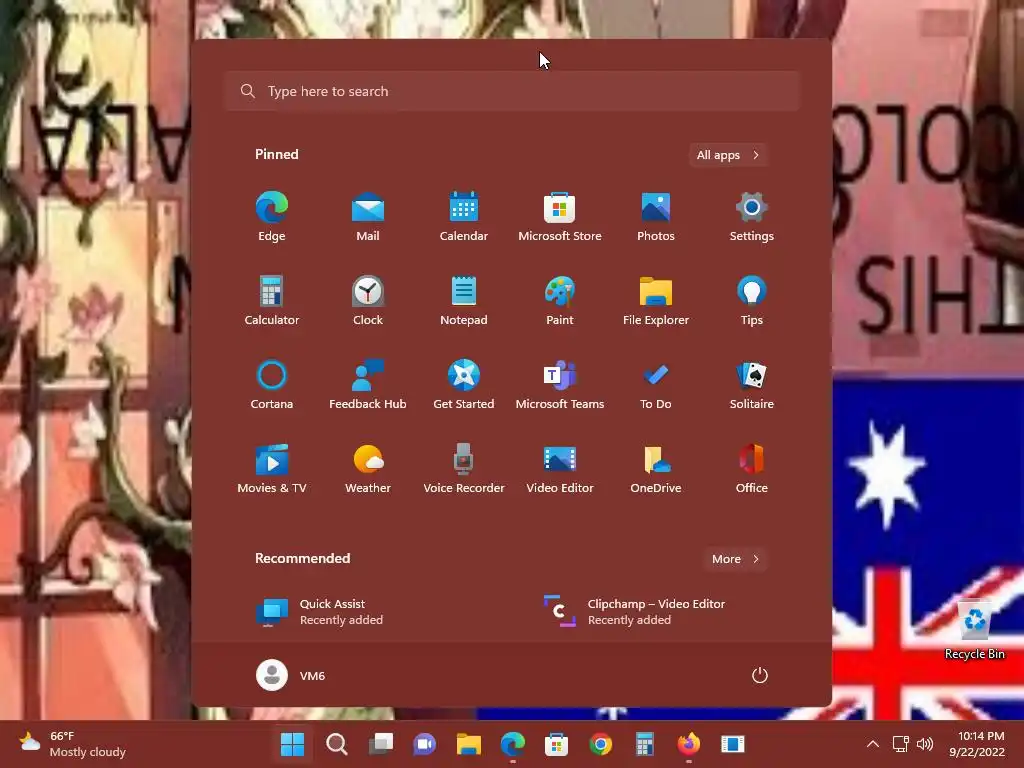
Task: Open the weather widget showing 66°F
Action: [72, 744]
